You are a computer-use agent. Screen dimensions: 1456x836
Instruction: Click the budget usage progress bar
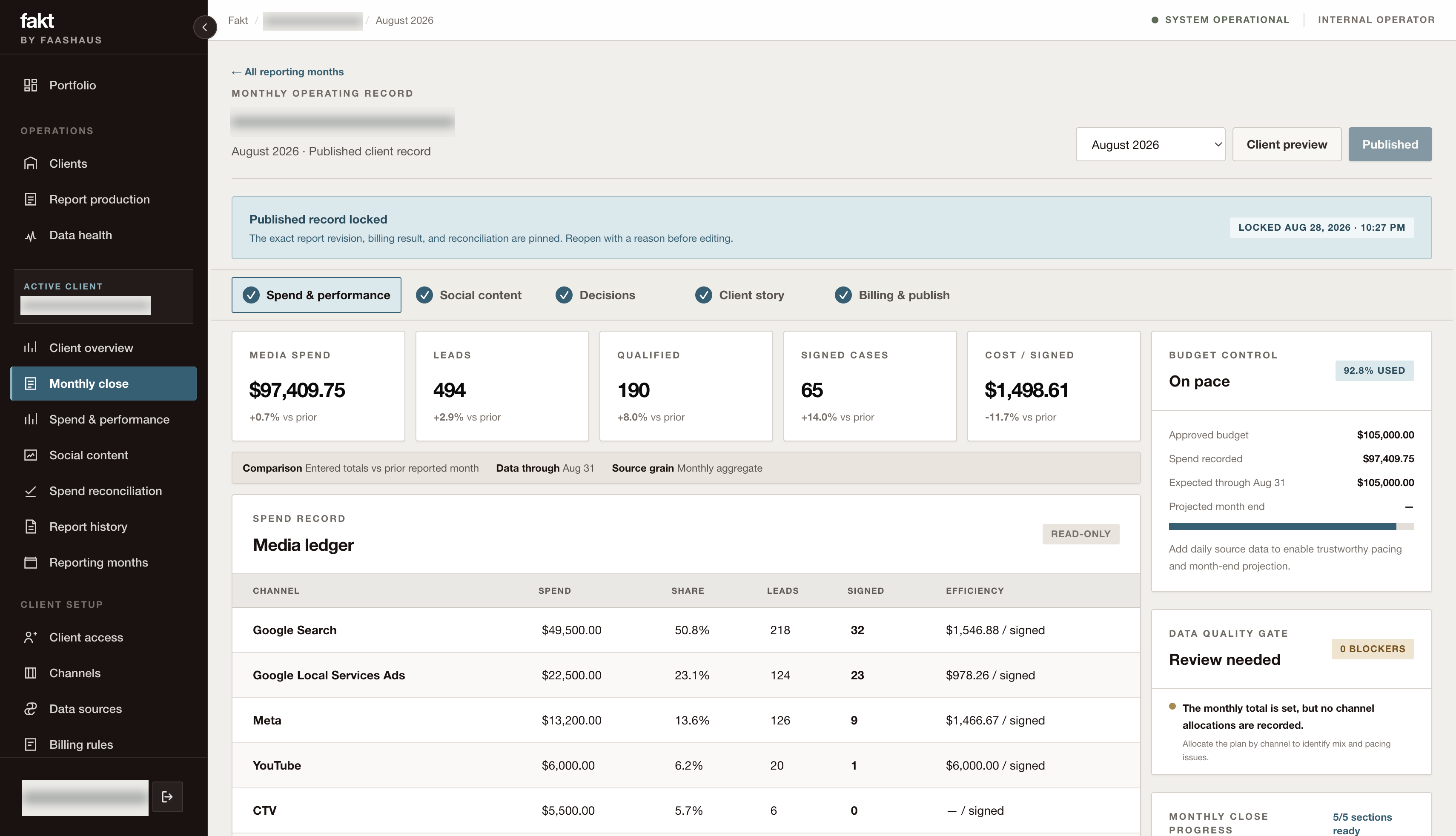(1291, 527)
